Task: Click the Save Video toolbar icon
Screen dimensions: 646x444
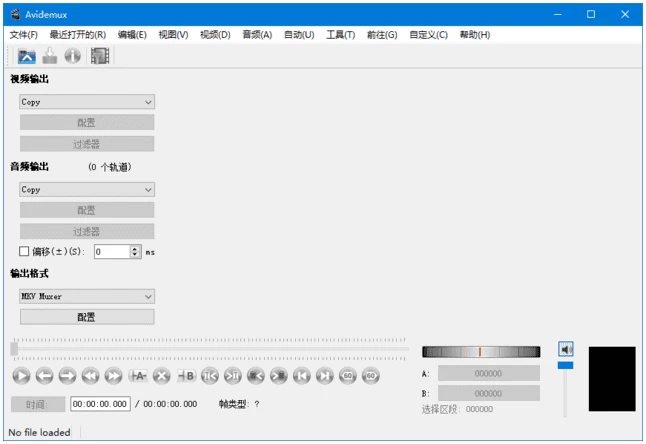Action: (49, 56)
